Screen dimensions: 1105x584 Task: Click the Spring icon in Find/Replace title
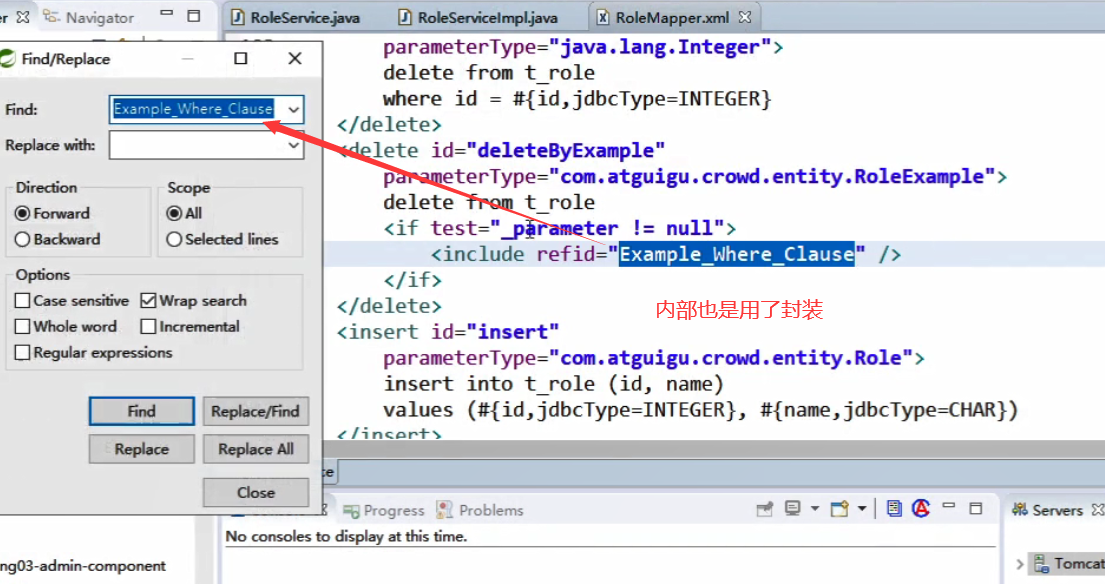pos(8,59)
